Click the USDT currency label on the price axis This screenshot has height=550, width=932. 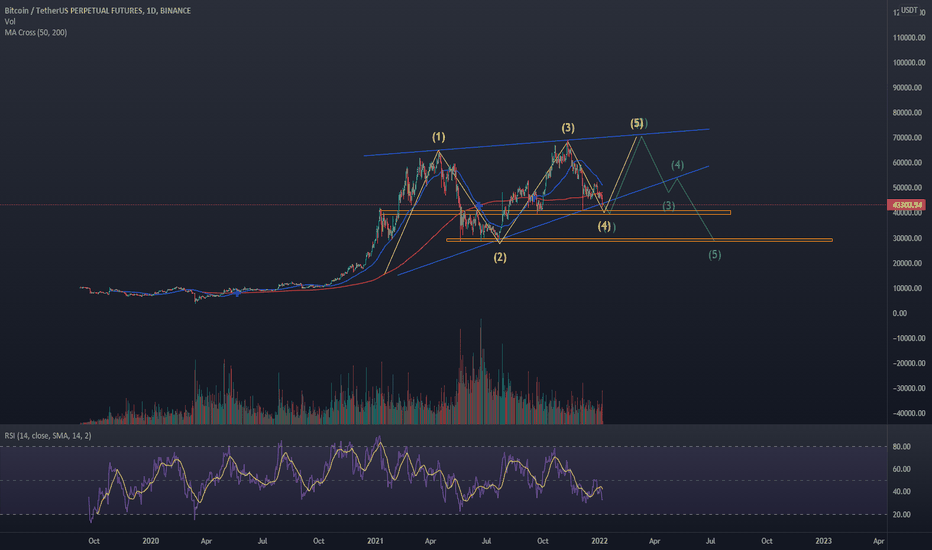tap(909, 10)
